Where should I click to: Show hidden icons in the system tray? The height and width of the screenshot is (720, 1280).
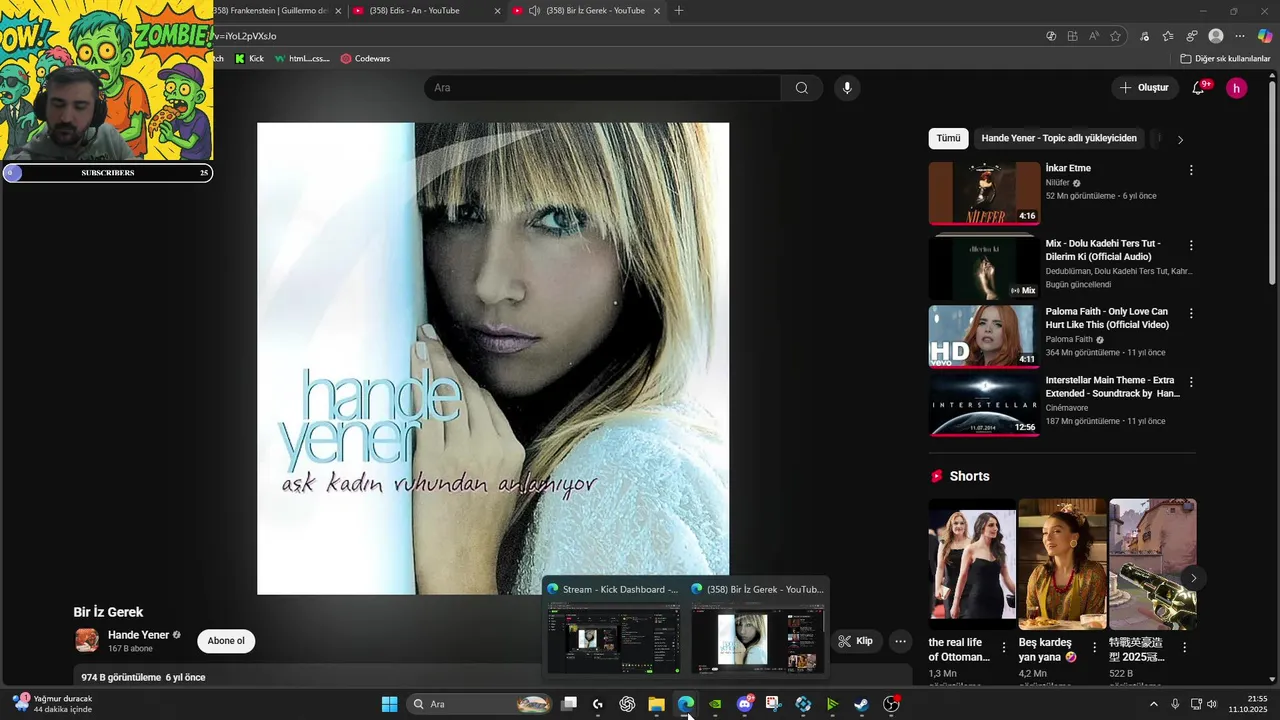coord(1153,704)
